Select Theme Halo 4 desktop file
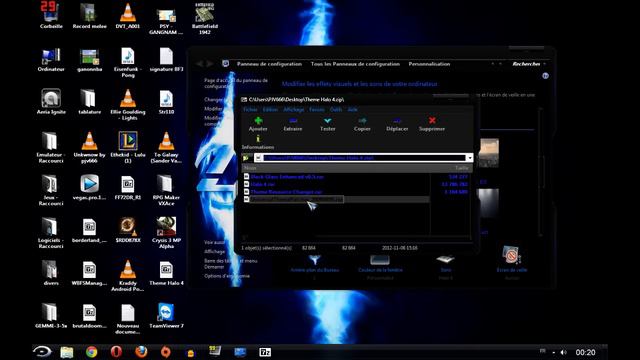 pyautogui.click(x=167, y=273)
